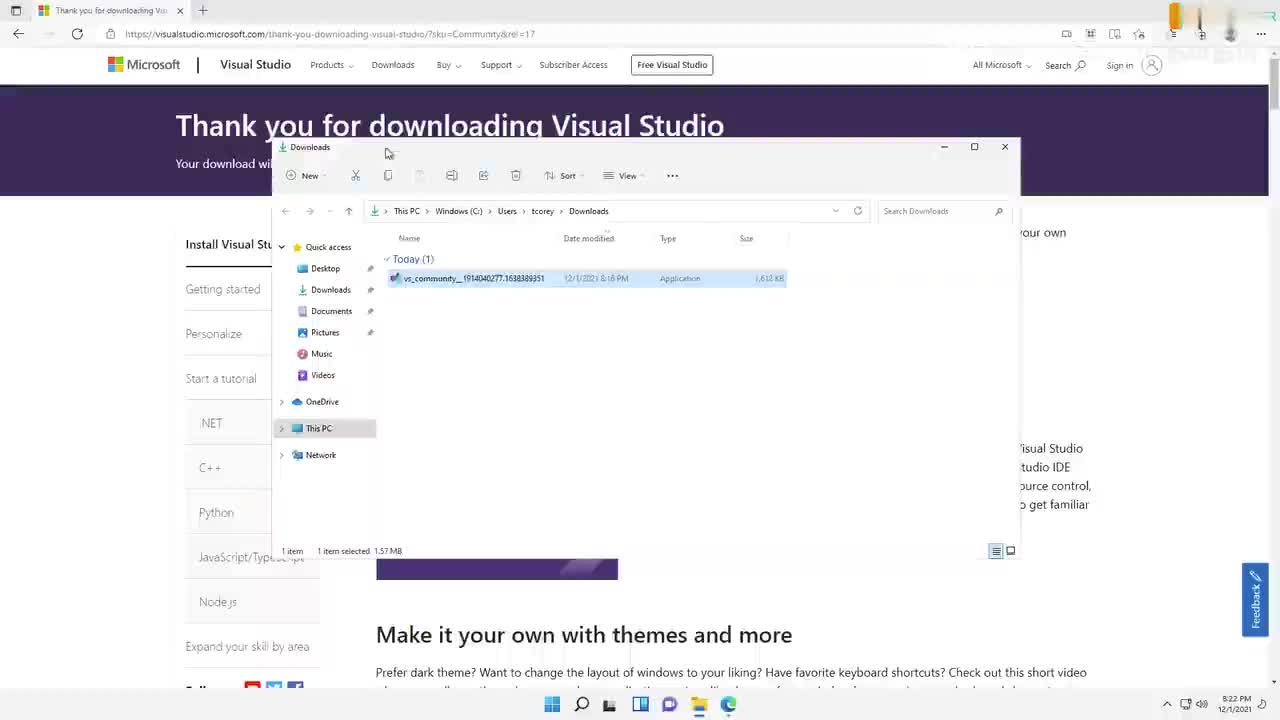The height and width of the screenshot is (720, 1280).
Task: Click the Microsoft logo on the page
Action: coord(144,65)
